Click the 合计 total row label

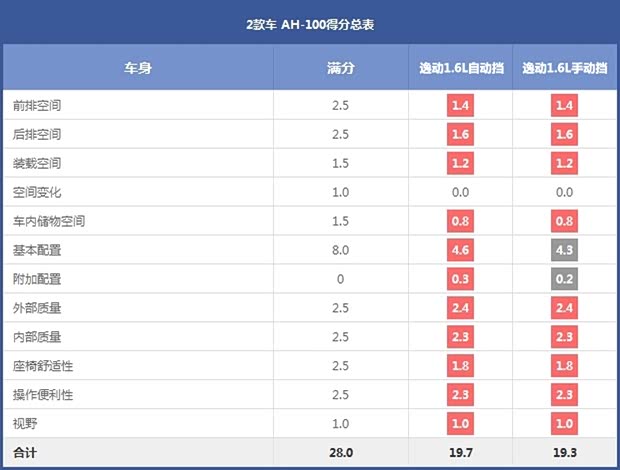click(25, 454)
